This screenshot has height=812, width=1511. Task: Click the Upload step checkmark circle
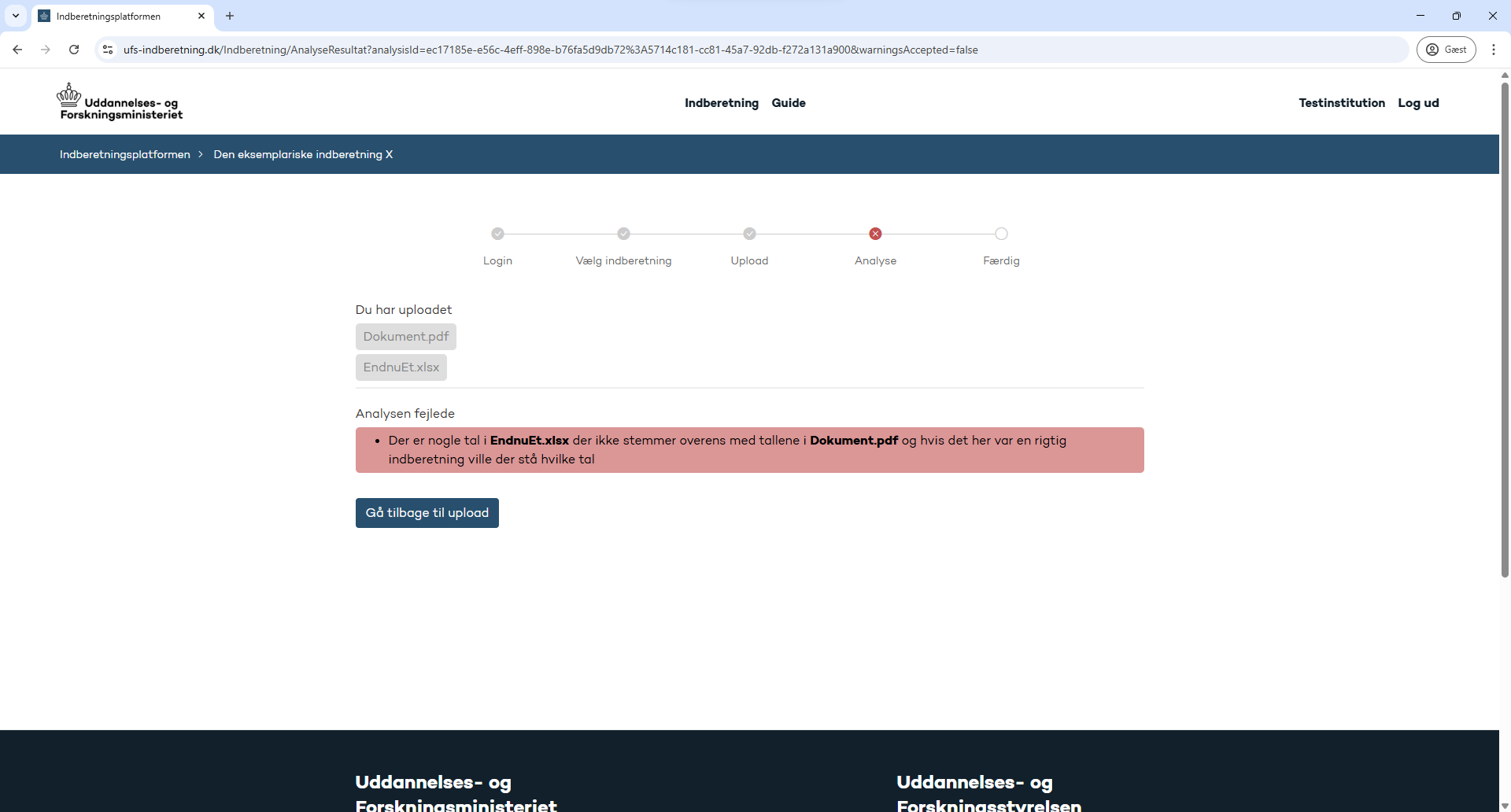750,234
